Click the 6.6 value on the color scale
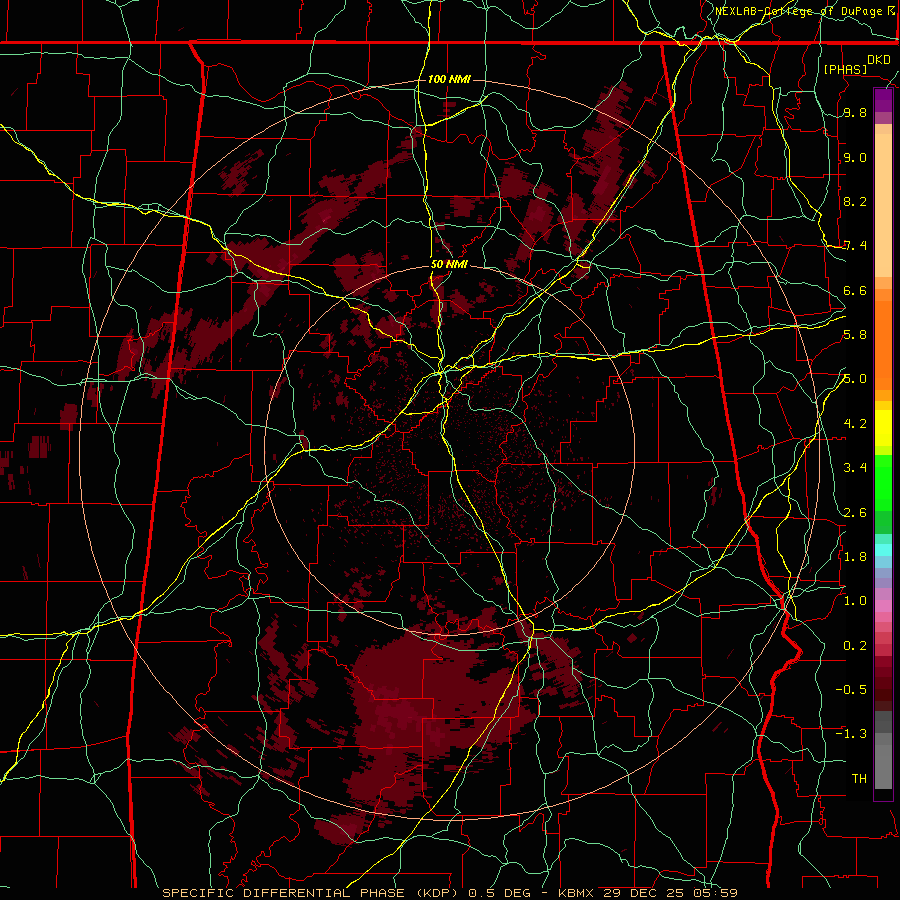Image resolution: width=900 pixels, height=900 pixels. pyautogui.click(x=855, y=290)
